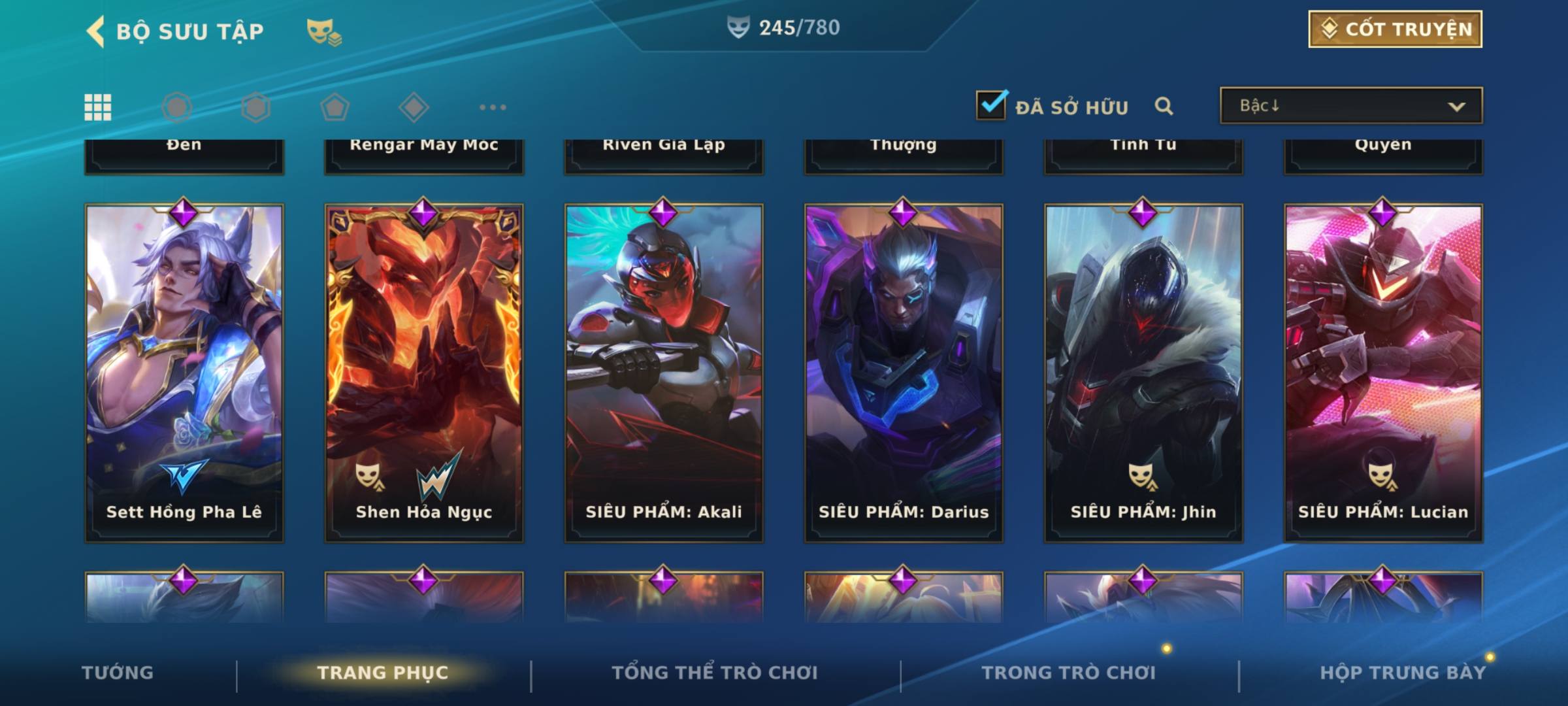Switch to the Tướng tab
The height and width of the screenshot is (706, 1568).
click(x=118, y=673)
